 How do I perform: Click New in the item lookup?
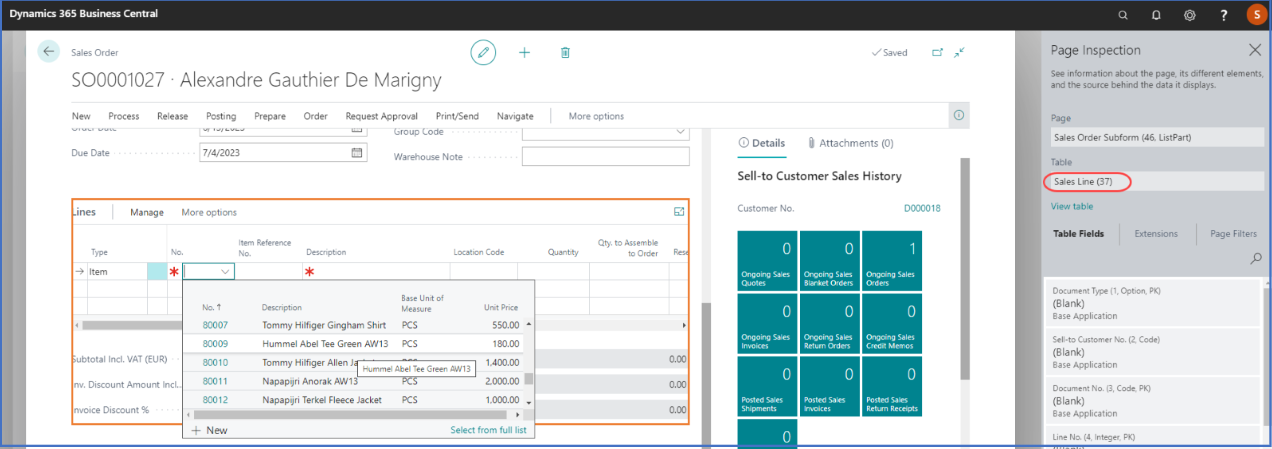(x=209, y=430)
